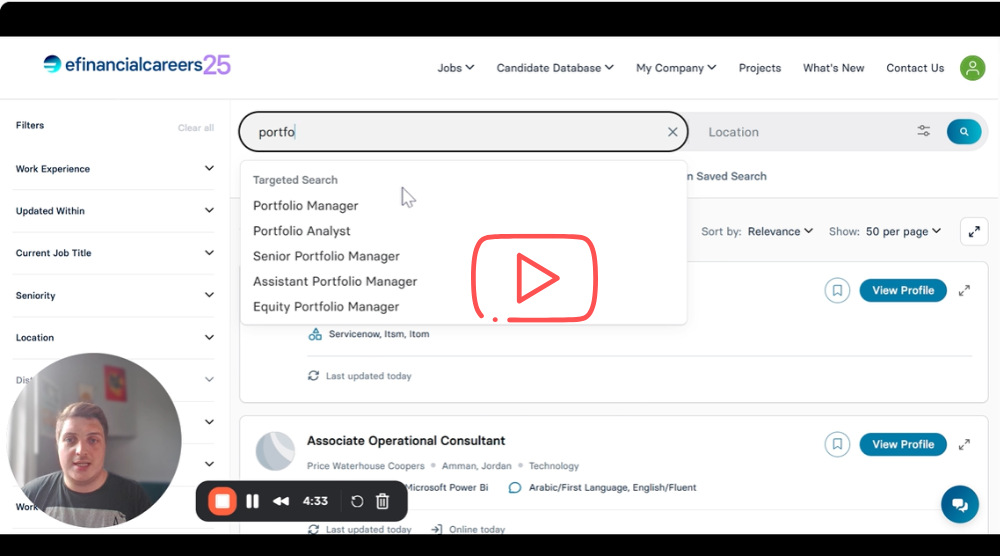Click Clear all filters
The image size is (1000, 556).
click(x=196, y=128)
